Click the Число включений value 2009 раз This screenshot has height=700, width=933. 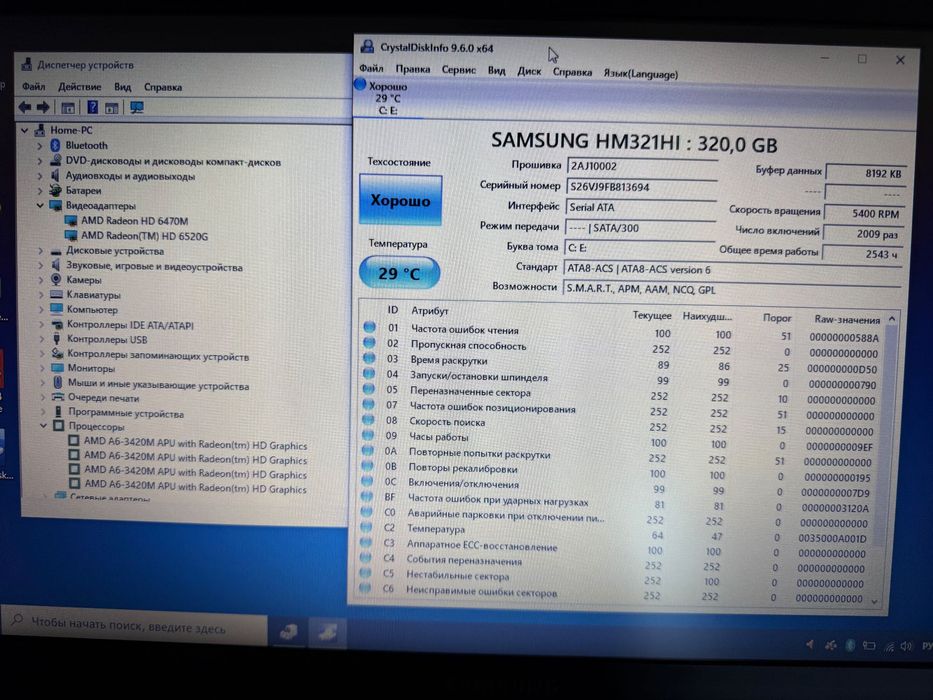tap(863, 233)
